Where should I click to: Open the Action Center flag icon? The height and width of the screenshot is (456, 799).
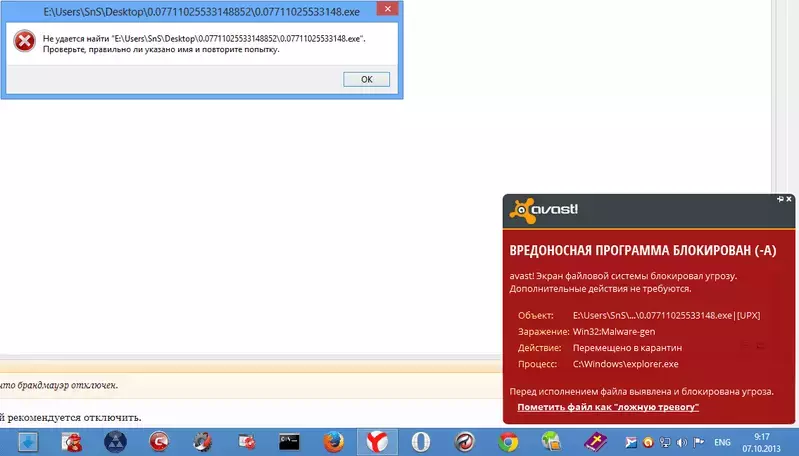coord(699,442)
